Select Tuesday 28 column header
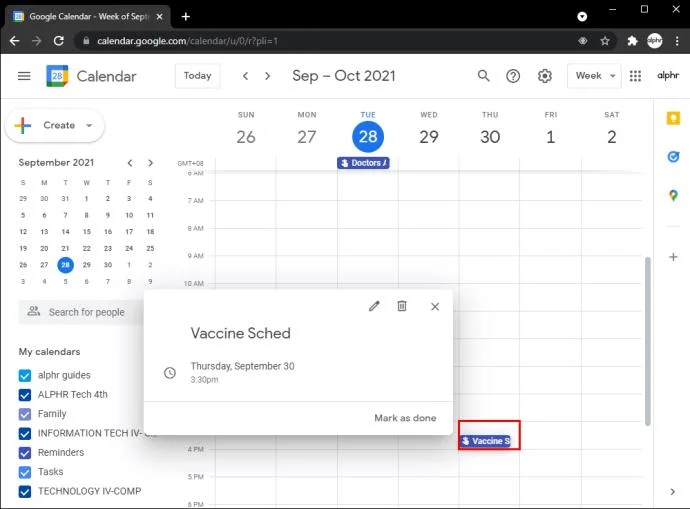This screenshot has height=509, width=690. pyautogui.click(x=368, y=130)
